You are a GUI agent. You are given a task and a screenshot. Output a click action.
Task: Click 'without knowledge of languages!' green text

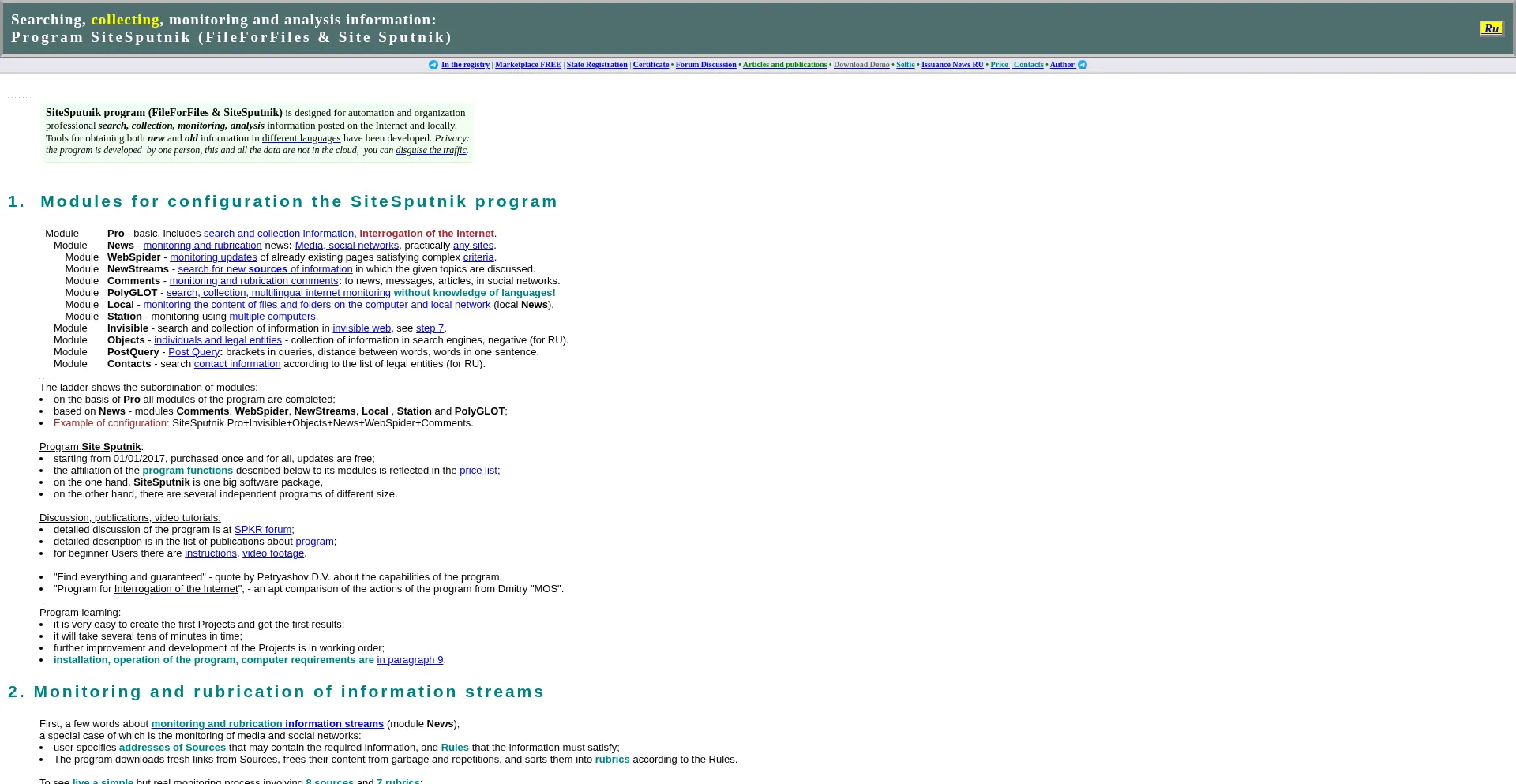[x=475, y=293]
